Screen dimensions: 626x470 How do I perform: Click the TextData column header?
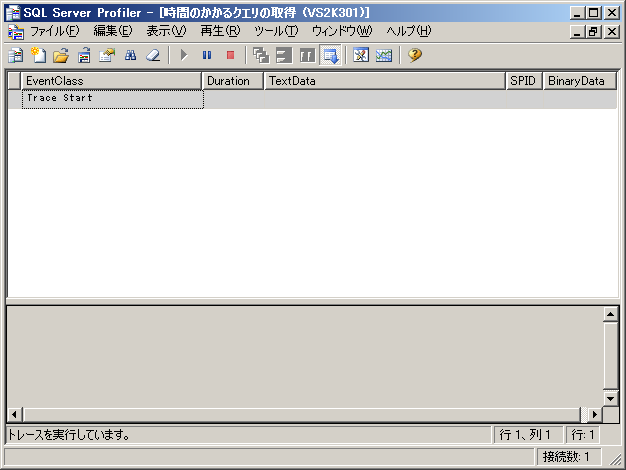coord(385,81)
